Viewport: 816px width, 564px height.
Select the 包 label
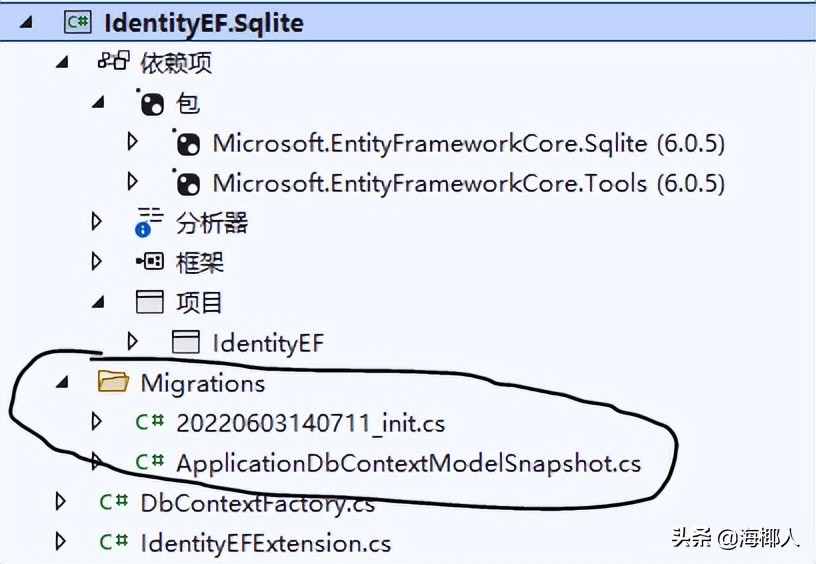click(188, 102)
